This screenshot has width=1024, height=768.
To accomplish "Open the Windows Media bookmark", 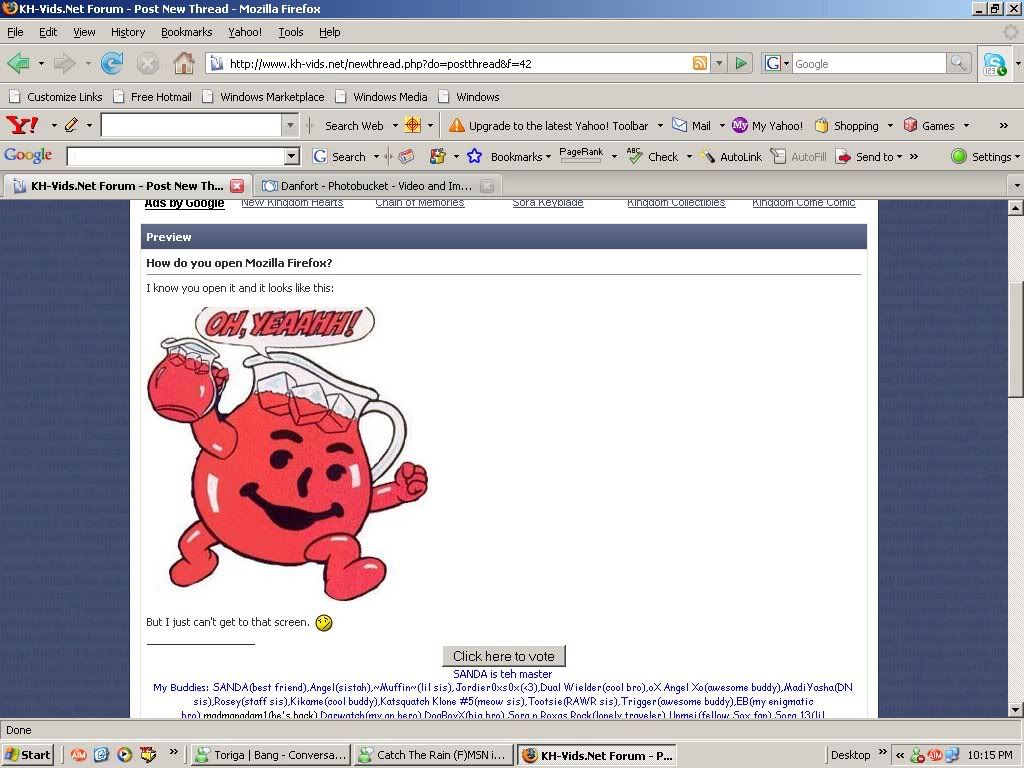I will click(382, 97).
